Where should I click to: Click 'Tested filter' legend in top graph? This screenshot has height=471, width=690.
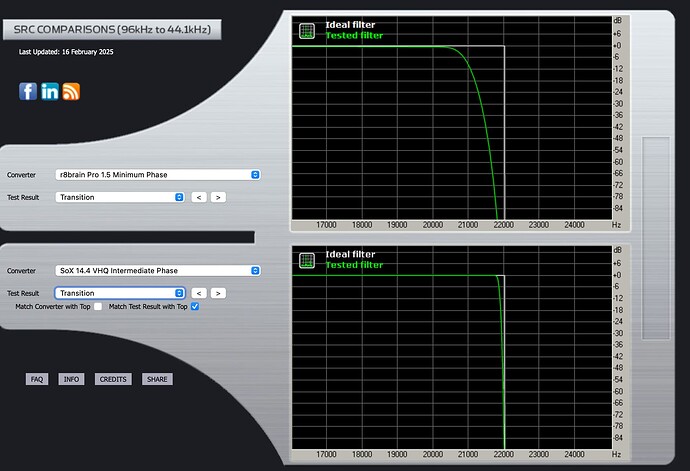(x=354, y=36)
